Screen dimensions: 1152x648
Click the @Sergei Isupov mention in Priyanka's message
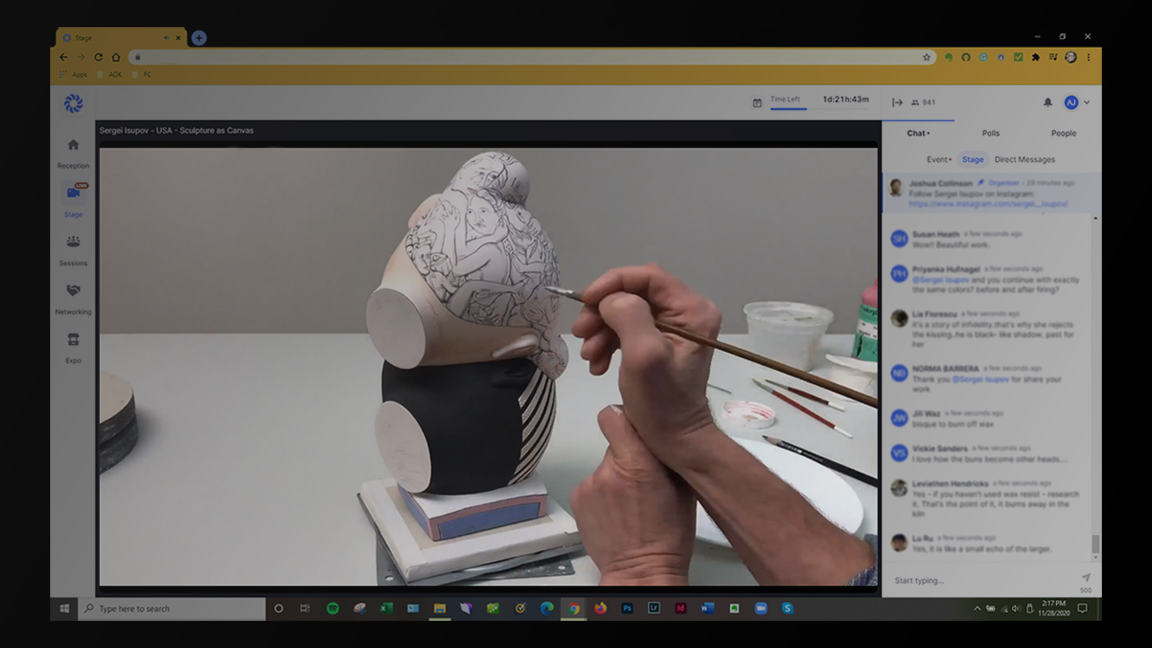(x=940, y=280)
